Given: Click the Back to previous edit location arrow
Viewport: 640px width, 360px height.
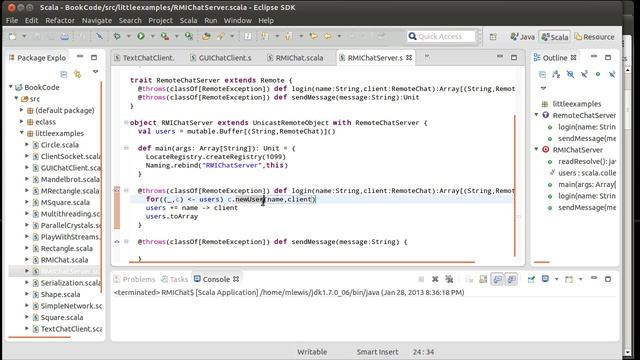Looking at the screenshot, I should (x=313, y=36).
